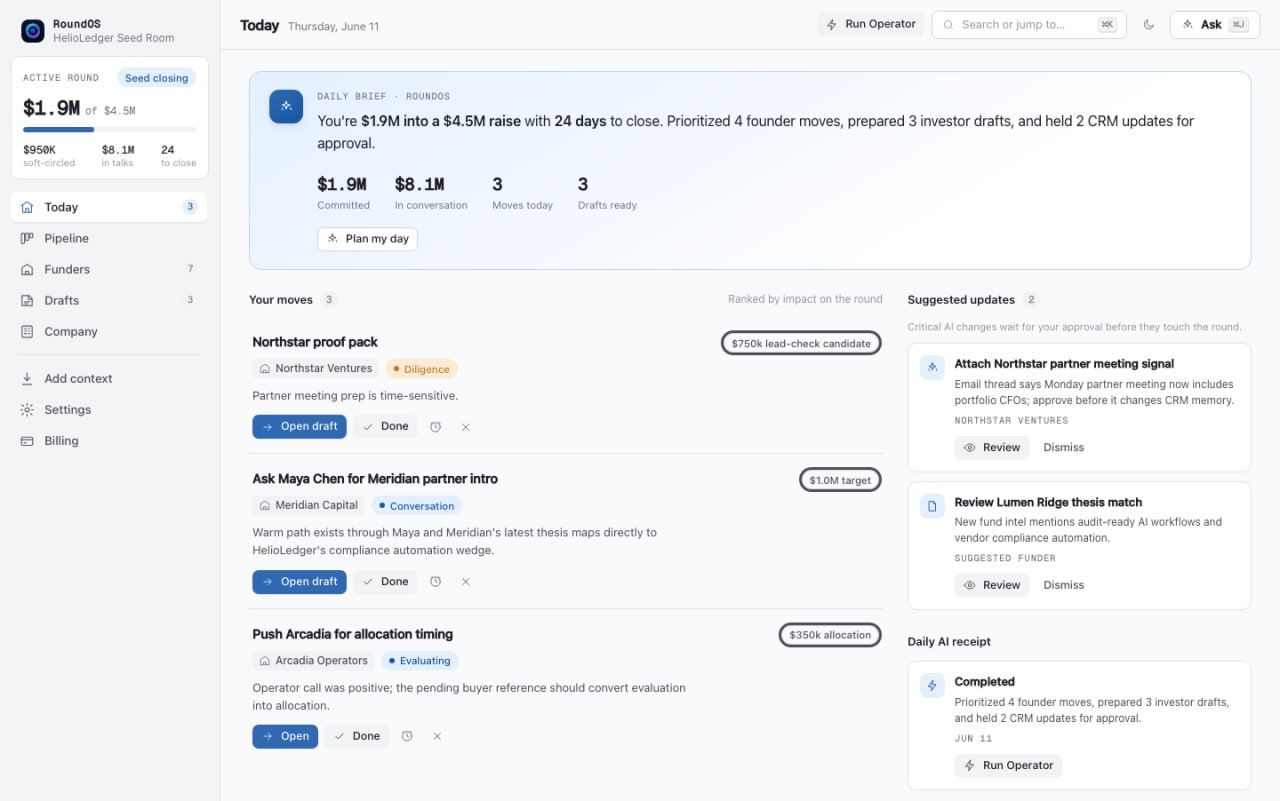Snooze the Push Arcadia move
Screen dimensions: 1280x801
(x=407, y=736)
